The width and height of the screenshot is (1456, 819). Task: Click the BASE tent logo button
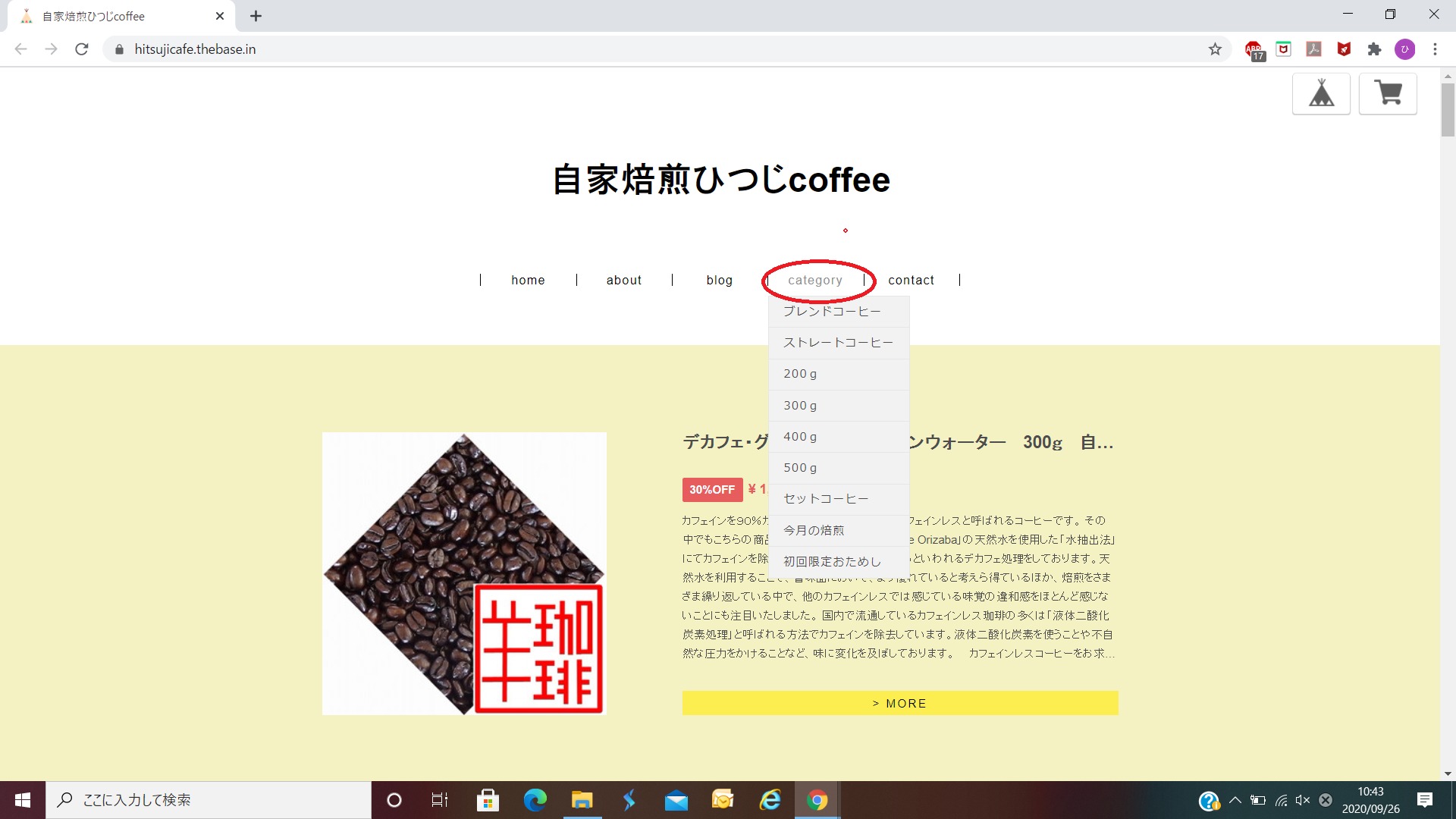pyautogui.click(x=1321, y=94)
